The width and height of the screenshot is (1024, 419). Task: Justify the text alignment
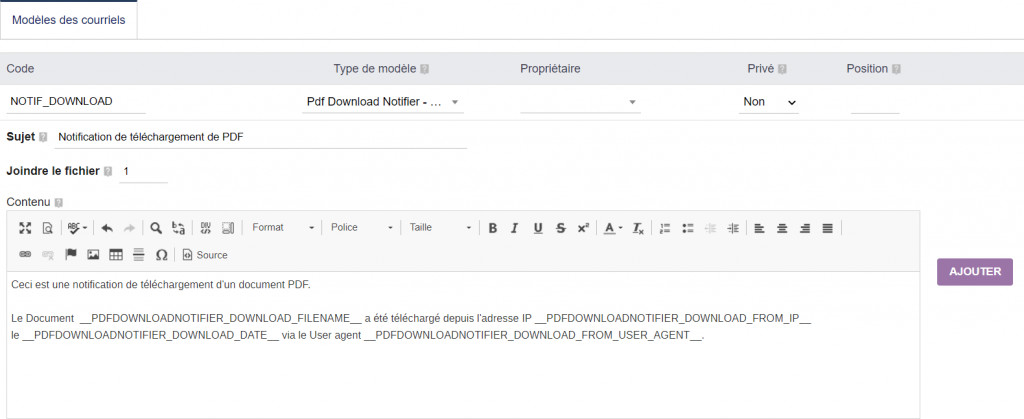click(x=827, y=228)
